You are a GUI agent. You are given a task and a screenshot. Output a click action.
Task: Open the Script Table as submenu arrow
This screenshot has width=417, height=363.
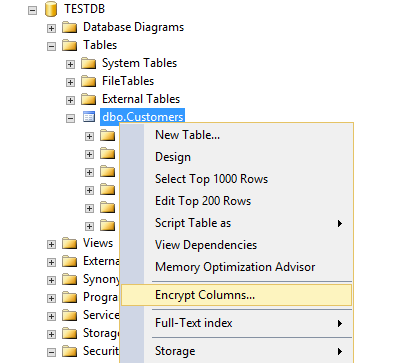coord(340,223)
